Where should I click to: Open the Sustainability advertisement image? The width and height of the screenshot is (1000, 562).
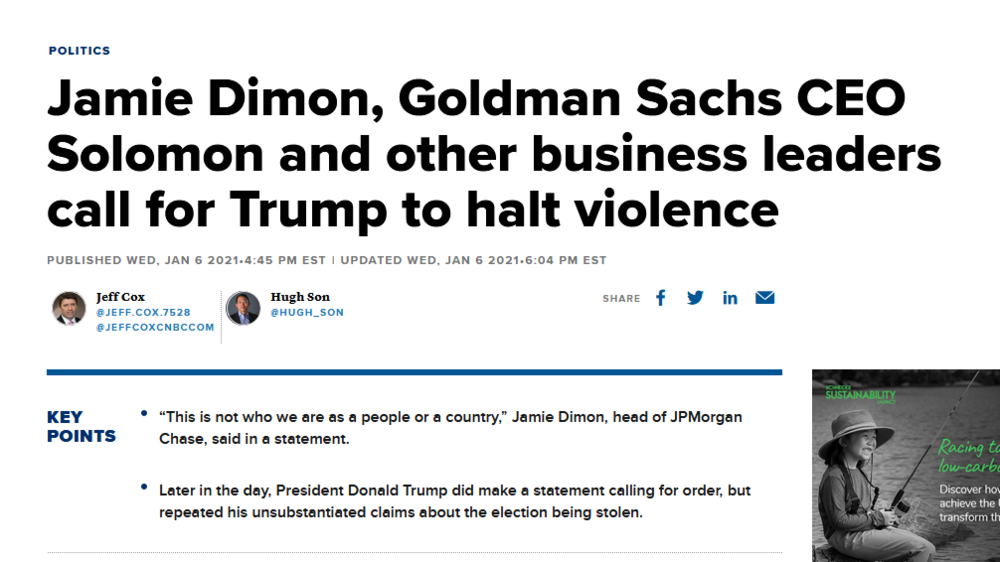tap(906, 466)
